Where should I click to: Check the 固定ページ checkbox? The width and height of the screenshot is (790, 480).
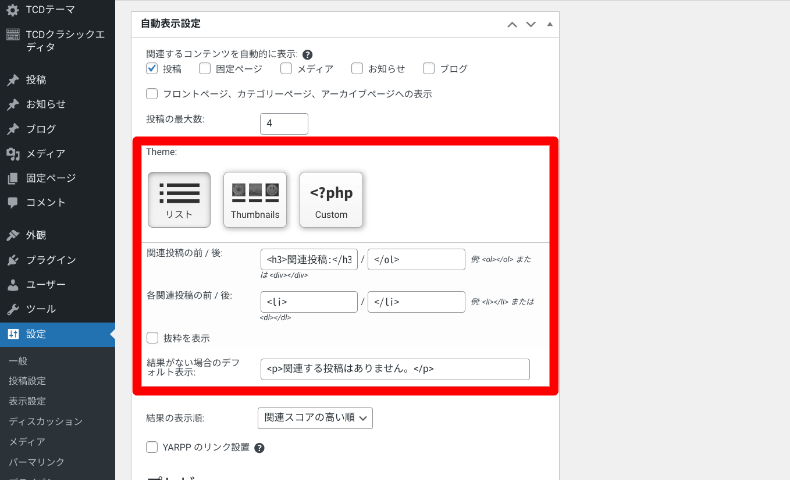point(205,68)
